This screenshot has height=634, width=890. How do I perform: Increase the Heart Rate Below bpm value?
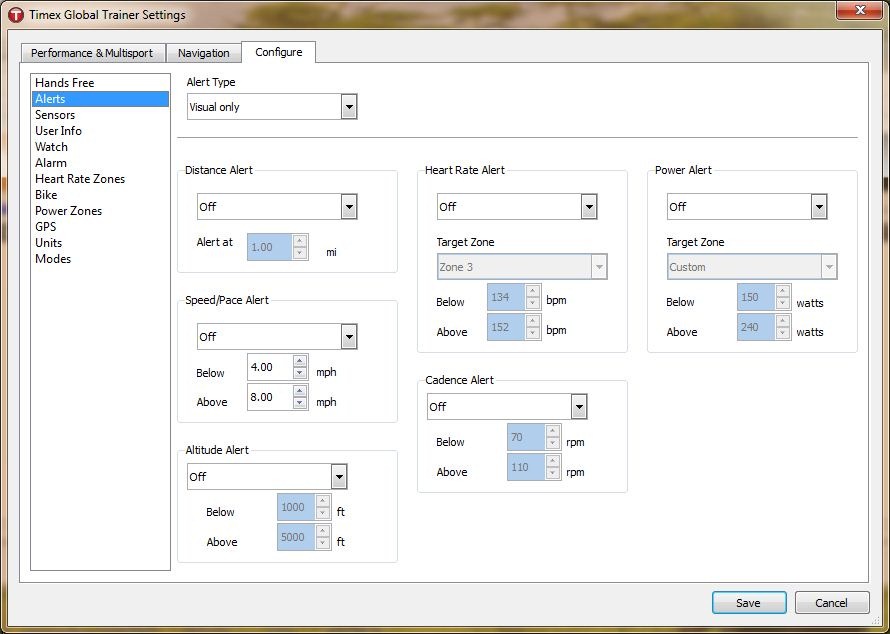click(533, 291)
